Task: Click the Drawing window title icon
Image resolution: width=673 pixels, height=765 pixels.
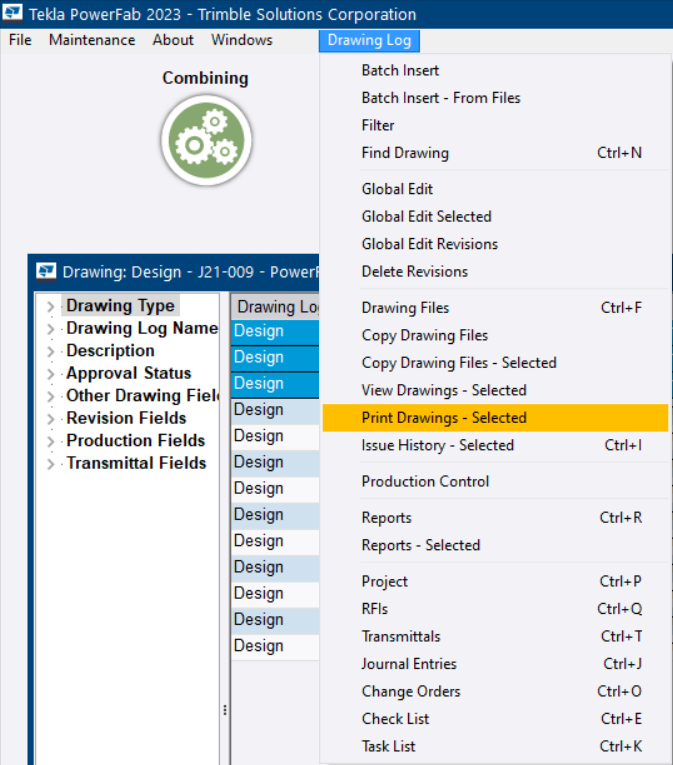Action: 46,271
